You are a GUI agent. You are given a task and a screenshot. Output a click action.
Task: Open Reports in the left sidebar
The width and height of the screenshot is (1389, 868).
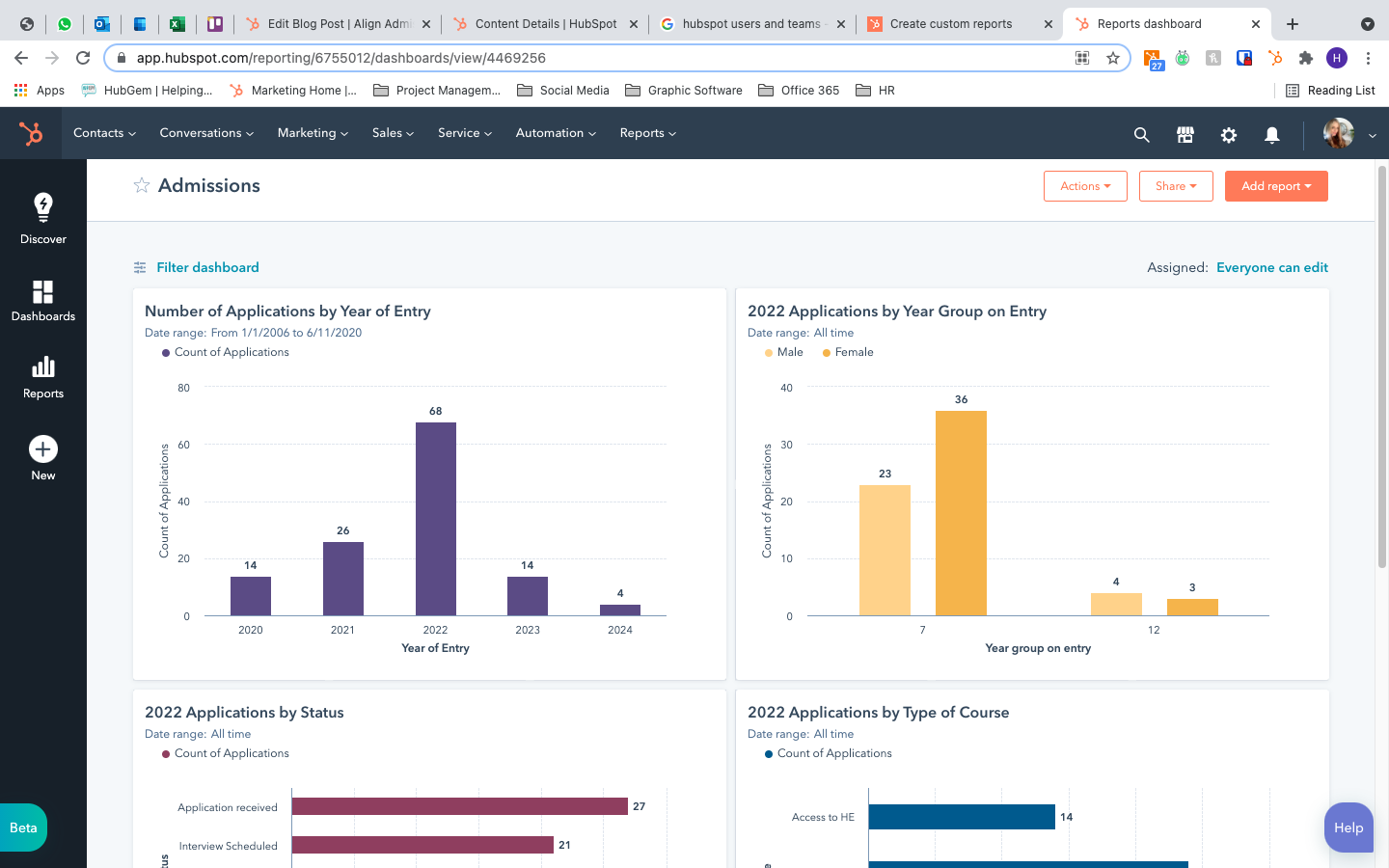click(x=43, y=378)
